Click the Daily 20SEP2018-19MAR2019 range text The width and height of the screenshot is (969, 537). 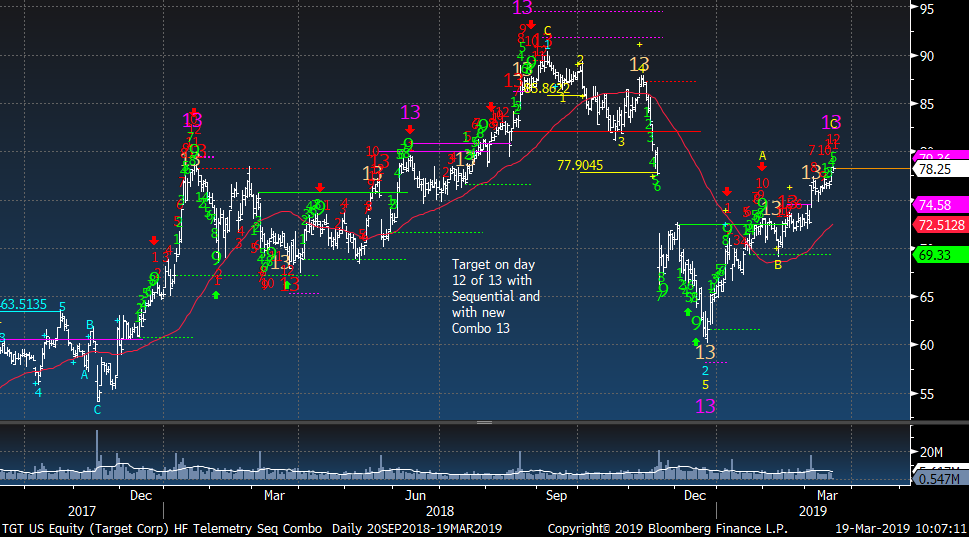click(417, 529)
